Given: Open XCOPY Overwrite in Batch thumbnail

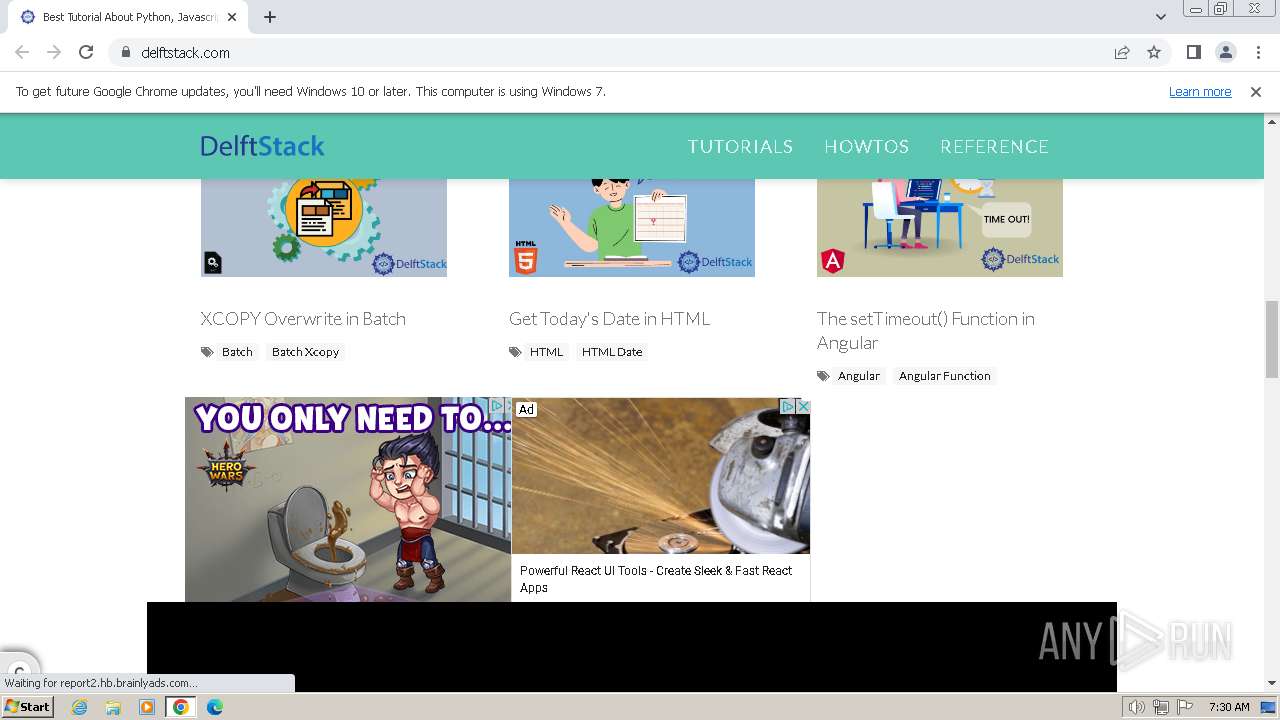Looking at the screenshot, I should pos(324,228).
